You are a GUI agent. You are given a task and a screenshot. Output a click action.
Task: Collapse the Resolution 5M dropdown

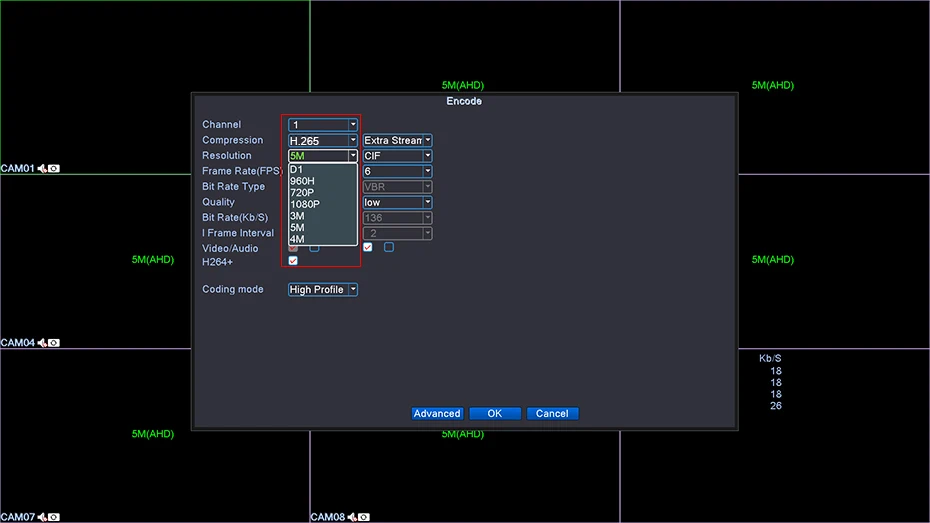coord(323,156)
